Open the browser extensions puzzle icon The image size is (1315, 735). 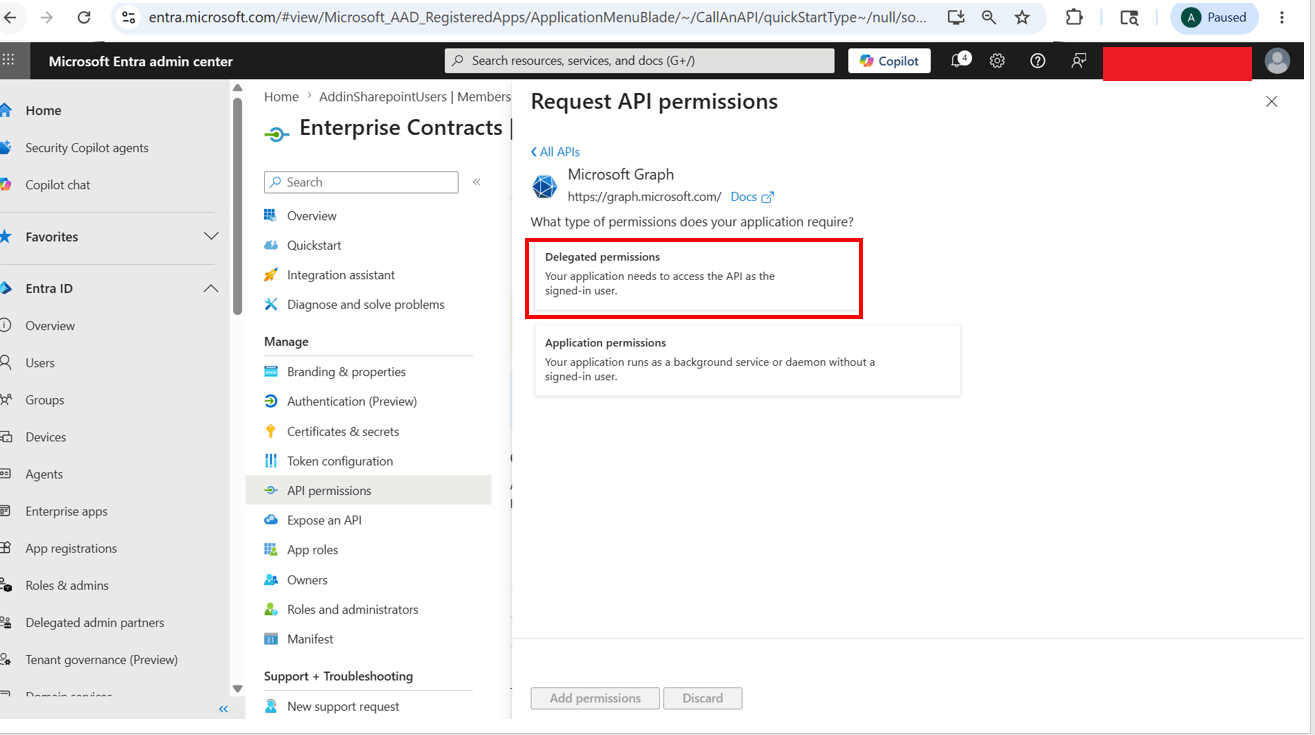(x=1074, y=17)
